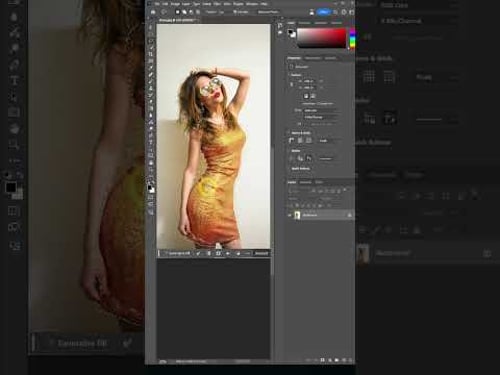Click the toolbar background color swatch
The width and height of the screenshot is (500, 375).
tap(152, 190)
